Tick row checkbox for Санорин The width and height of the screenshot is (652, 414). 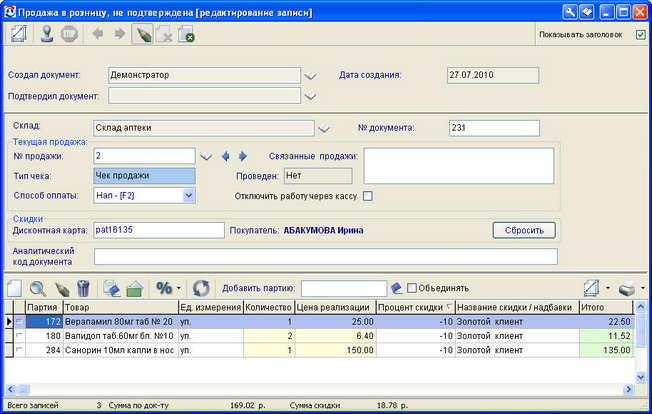[20, 350]
